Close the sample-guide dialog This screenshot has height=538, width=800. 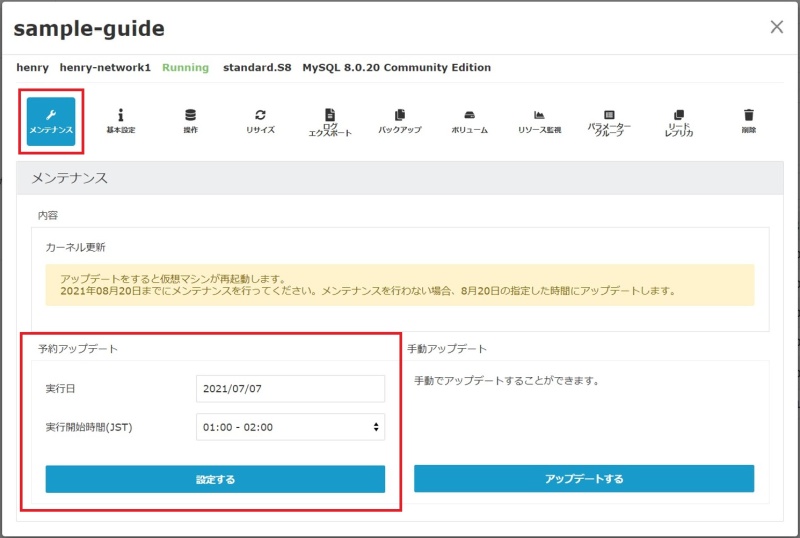(x=776, y=27)
